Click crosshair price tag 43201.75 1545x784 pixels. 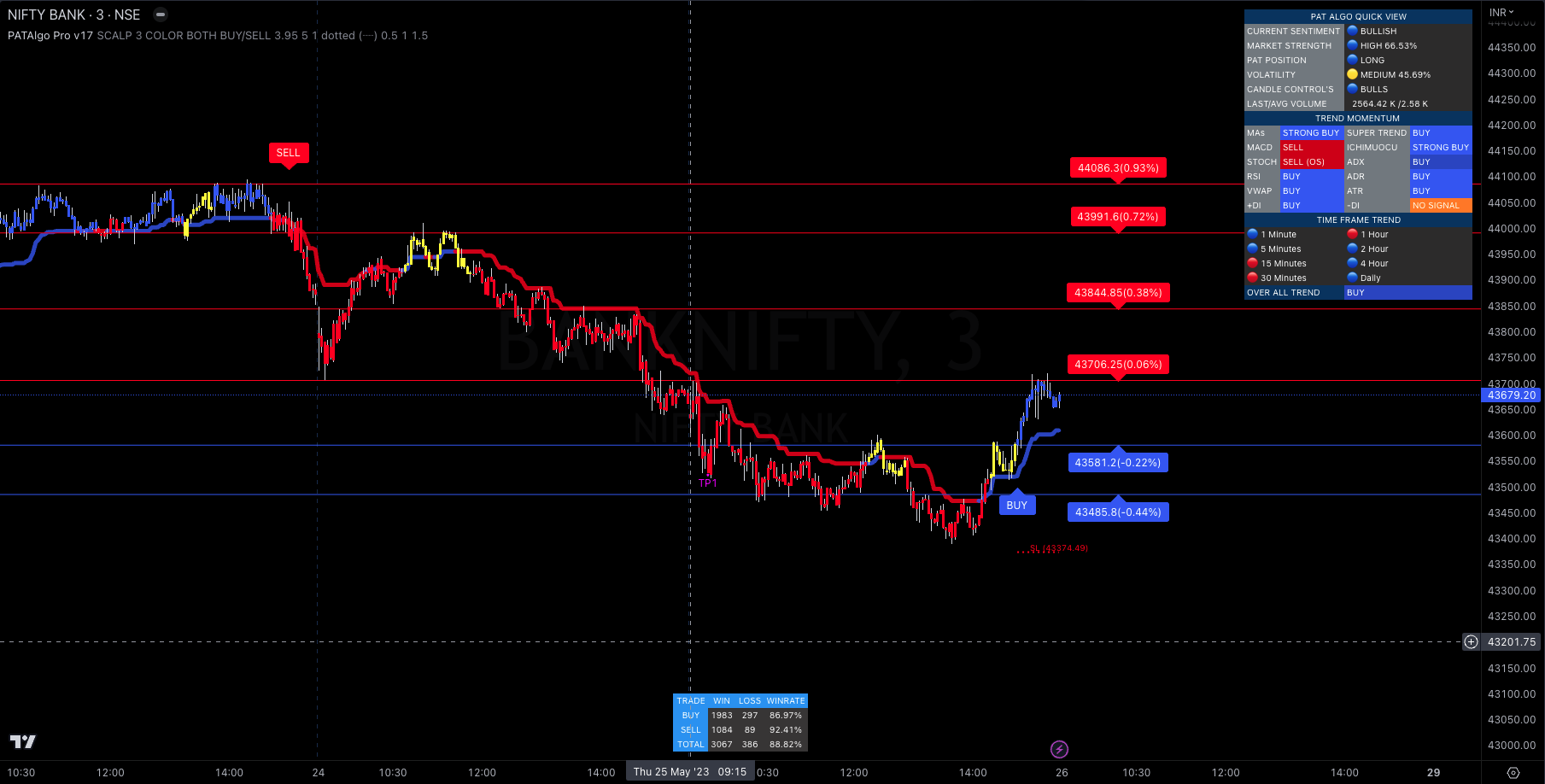point(1512,641)
